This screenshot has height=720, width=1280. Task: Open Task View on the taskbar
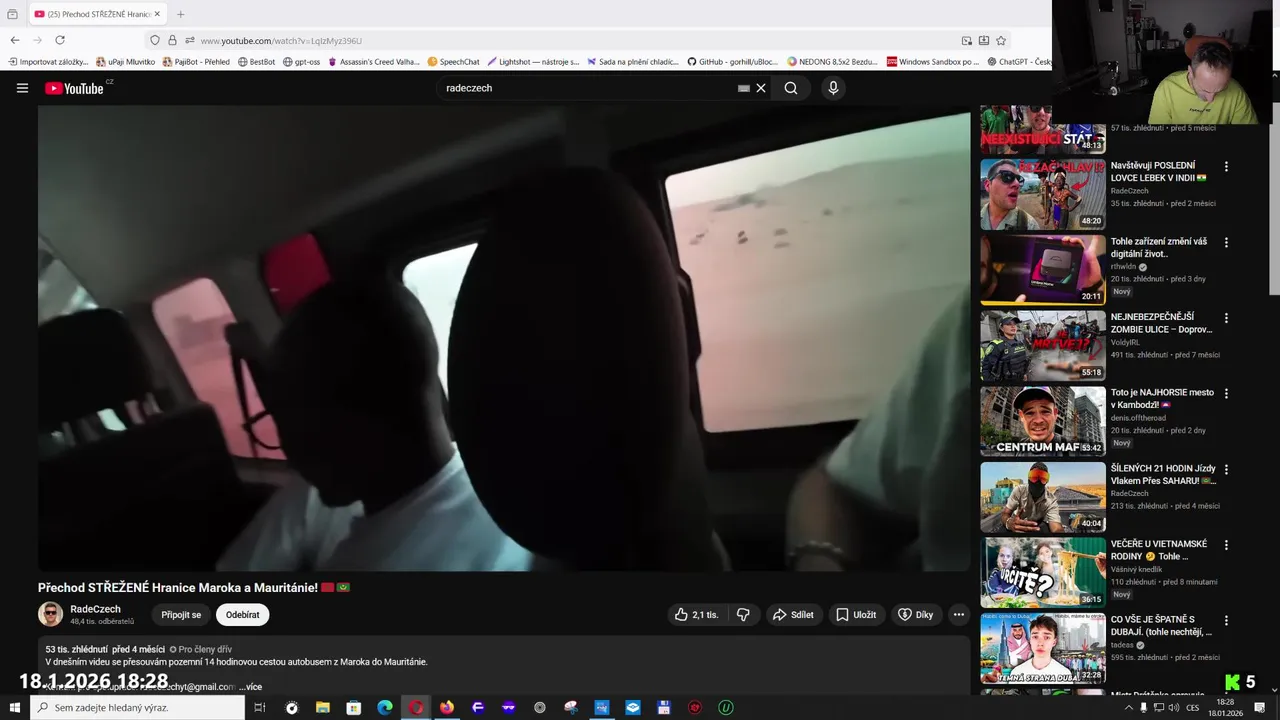coord(259,707)
